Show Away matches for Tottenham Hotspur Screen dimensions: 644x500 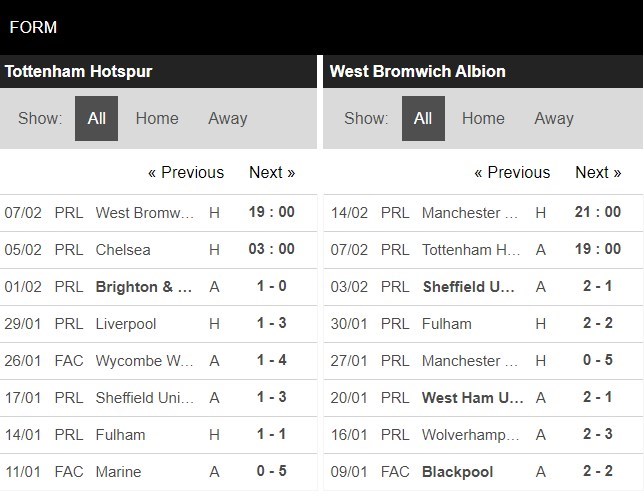[227, 118]
